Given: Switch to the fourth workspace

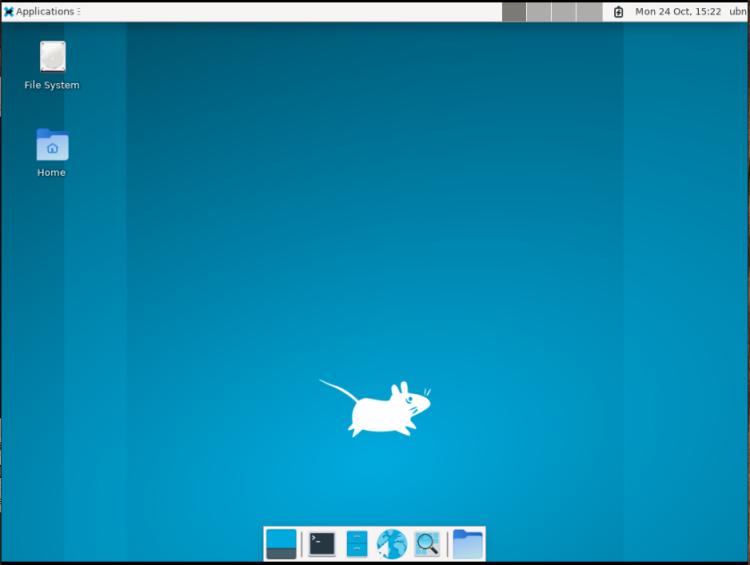Looking at the screenshot, I should coord(589,11).
